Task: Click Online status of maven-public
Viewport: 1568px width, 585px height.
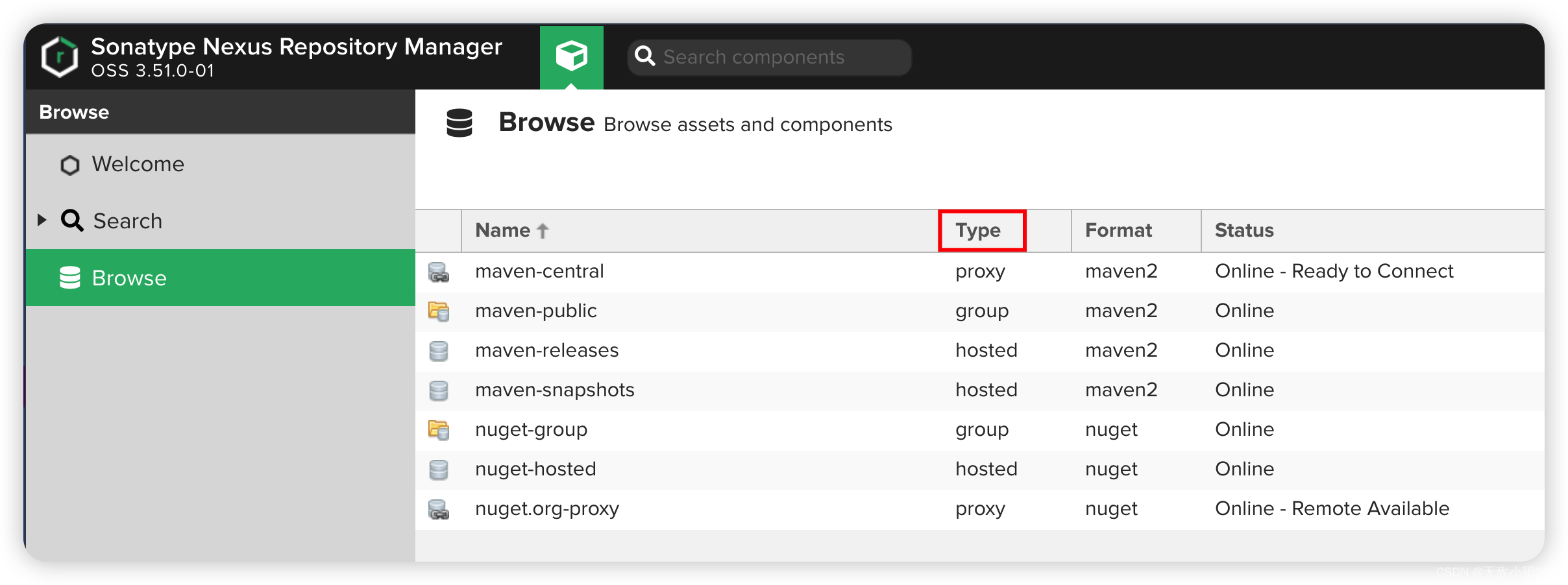Action: tap(1244, 311)
